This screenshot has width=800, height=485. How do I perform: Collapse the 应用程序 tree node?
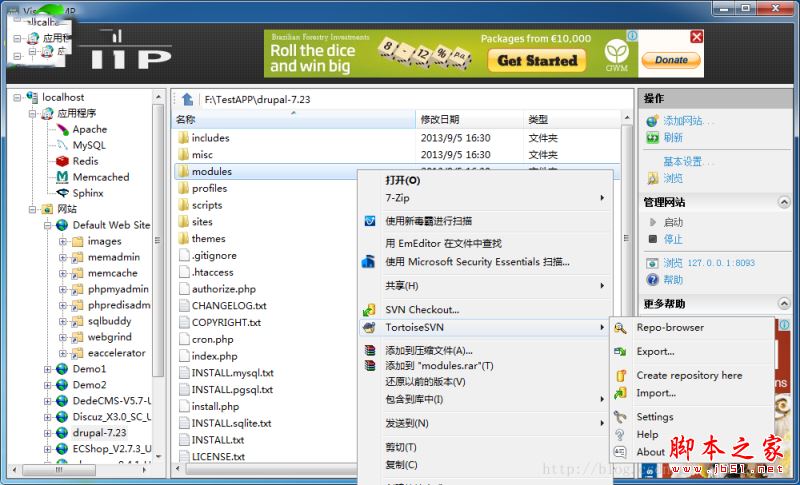click(33, 113)
